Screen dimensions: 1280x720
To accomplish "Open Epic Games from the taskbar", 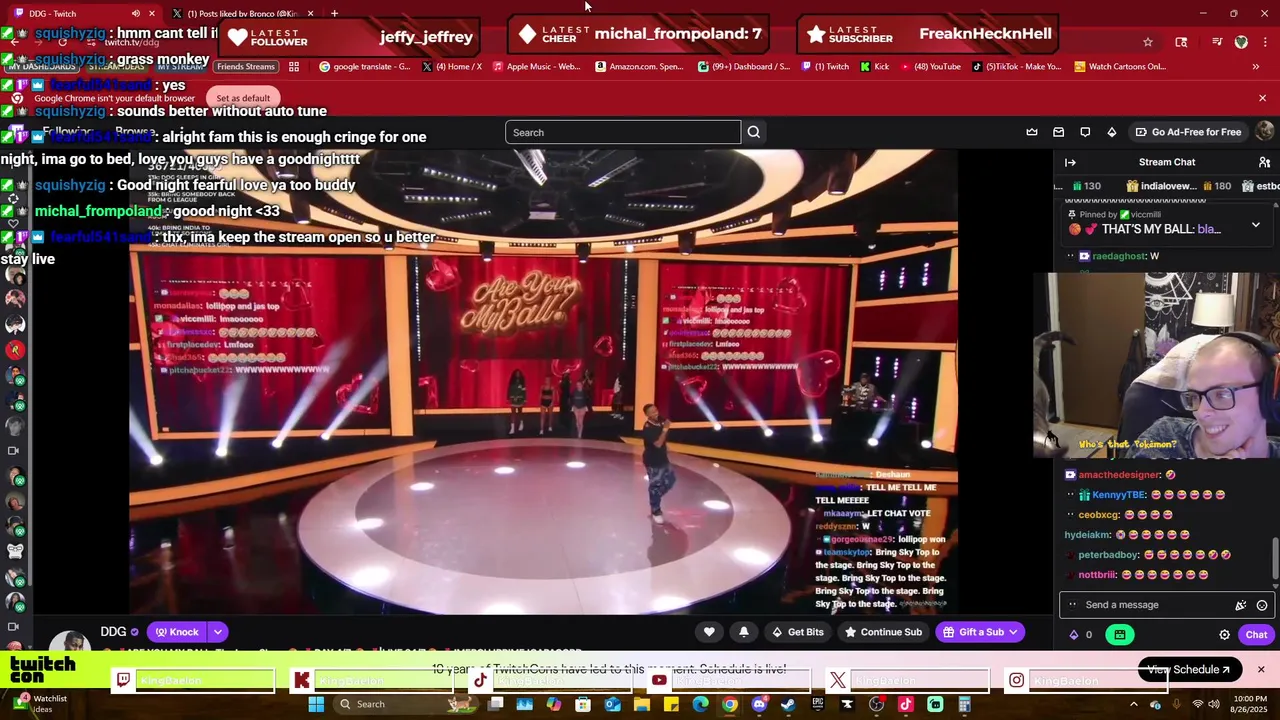I will (x=817, y=704).
